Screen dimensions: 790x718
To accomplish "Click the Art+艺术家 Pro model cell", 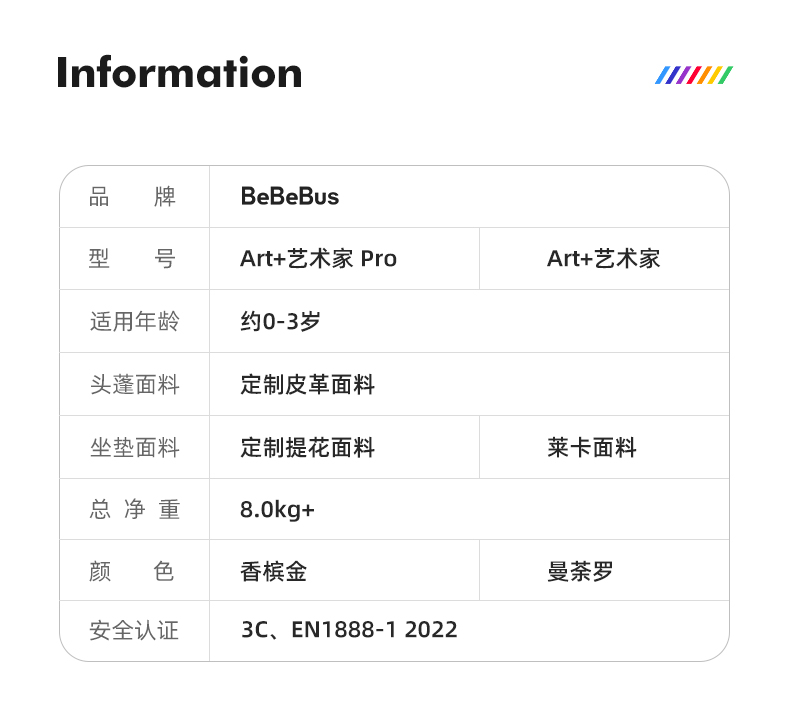I will pos(318,259).
